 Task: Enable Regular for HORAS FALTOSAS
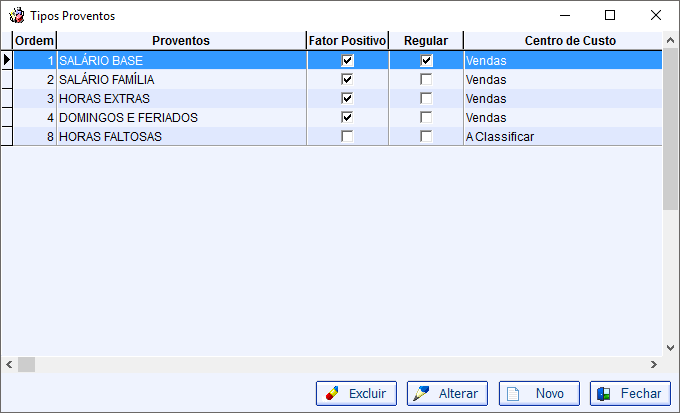(x=426, y=137)
